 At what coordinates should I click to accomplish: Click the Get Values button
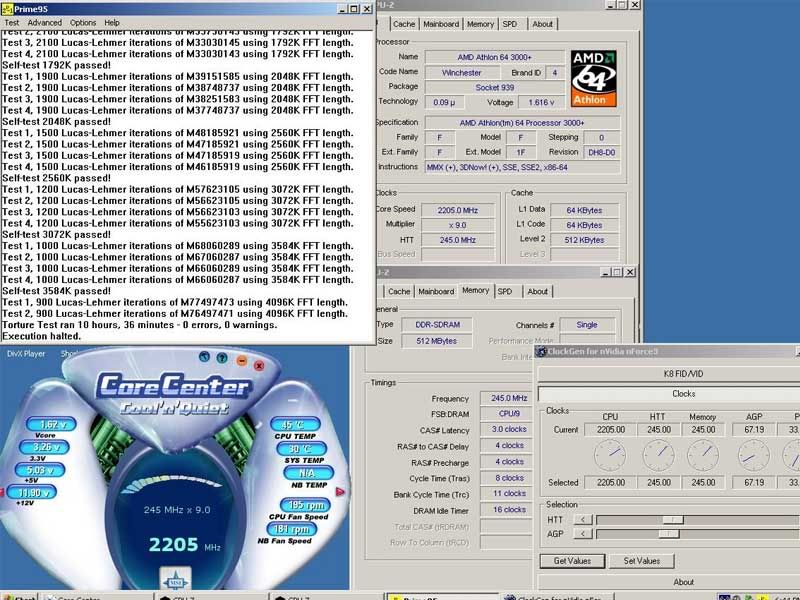point(572,561)
